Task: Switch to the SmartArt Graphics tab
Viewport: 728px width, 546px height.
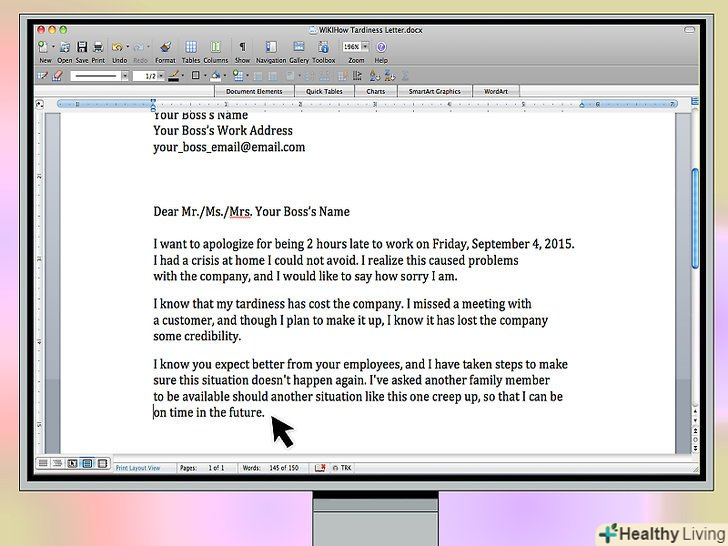Action: coord(435,91)
